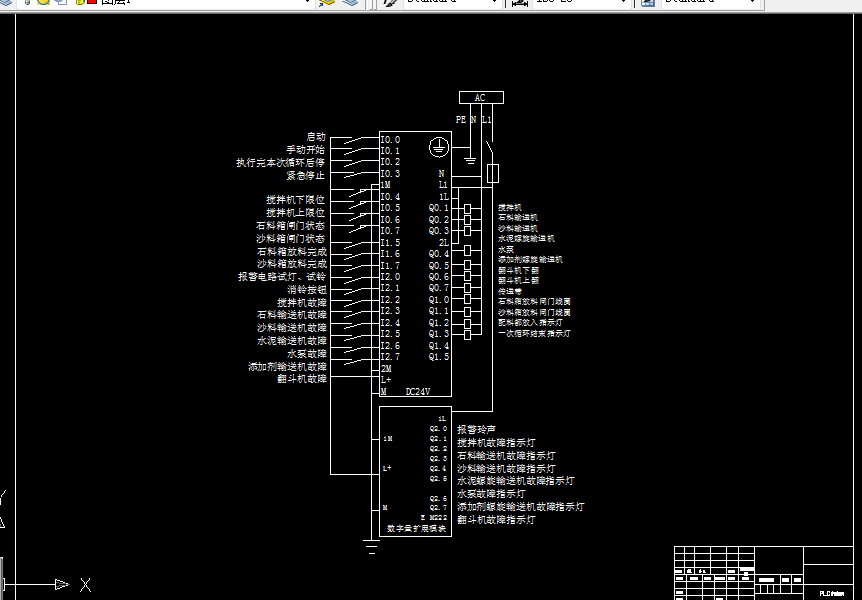Select the I0.3 terminal text
The width and height of the screenshot is (862, 600).
pos(390,174)
